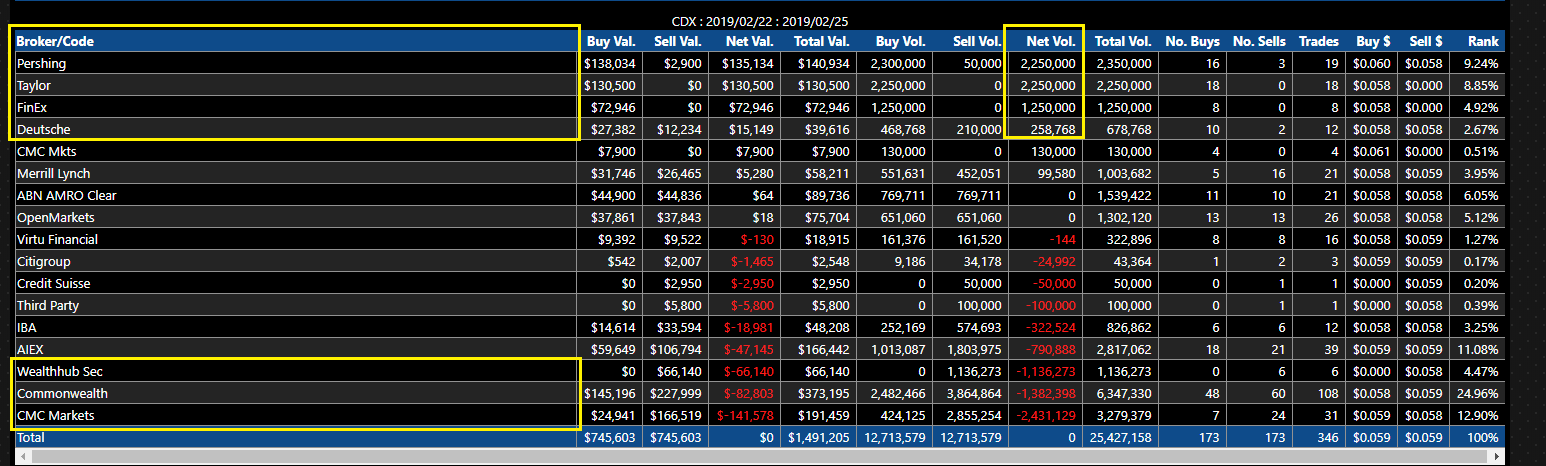Image resolution: width=1546 pixels, height=466 pixels.
Task: Click CMC Markets' net value $-141,578
Action: (745, 415)
